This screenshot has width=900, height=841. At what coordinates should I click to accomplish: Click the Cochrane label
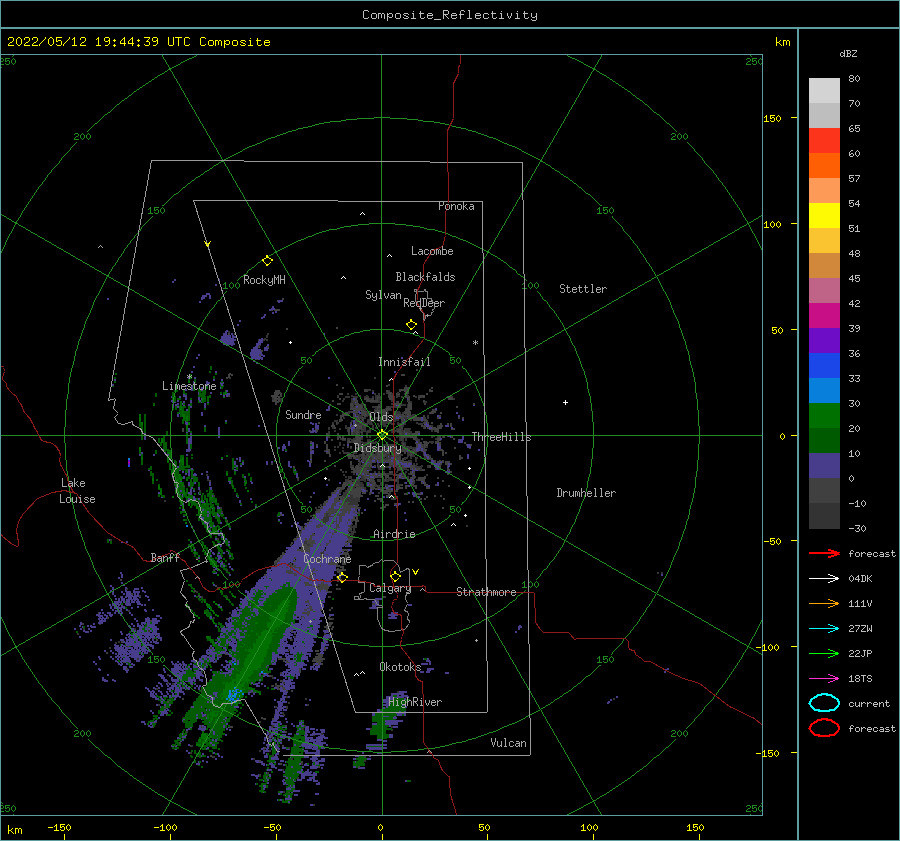pos(327,559)
